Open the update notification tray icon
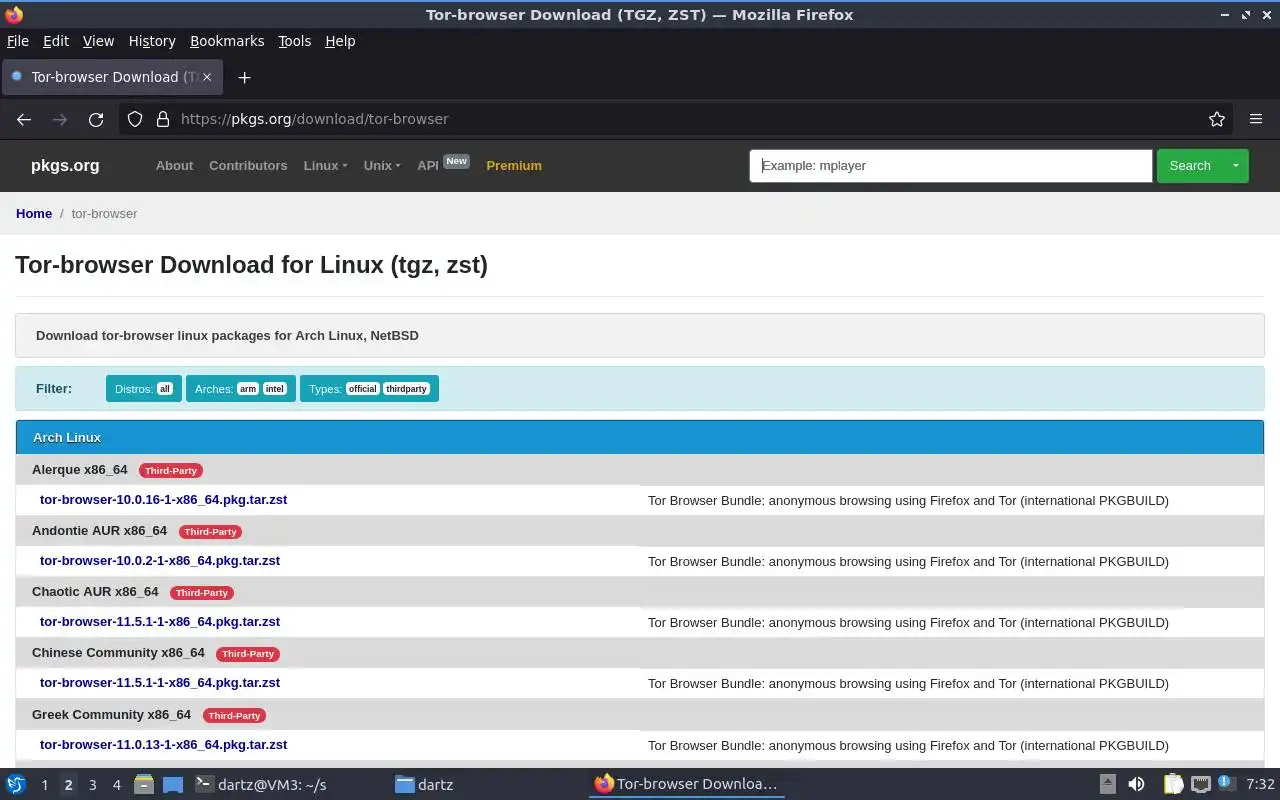Image resolution: width=1280 pixels, height=800 pixels. coord(1227,783)
